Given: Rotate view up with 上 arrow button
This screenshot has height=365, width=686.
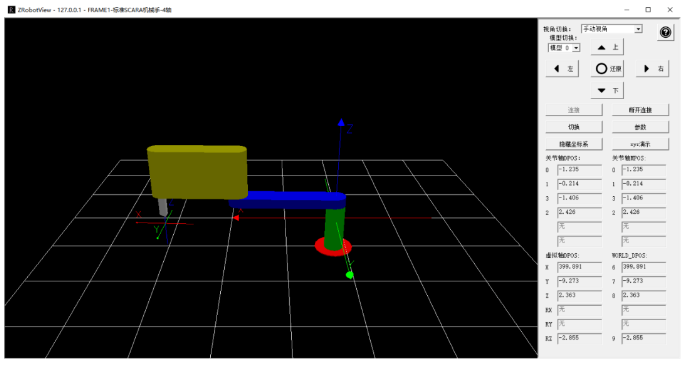Looking at the screenshot, I should point(607,47).
